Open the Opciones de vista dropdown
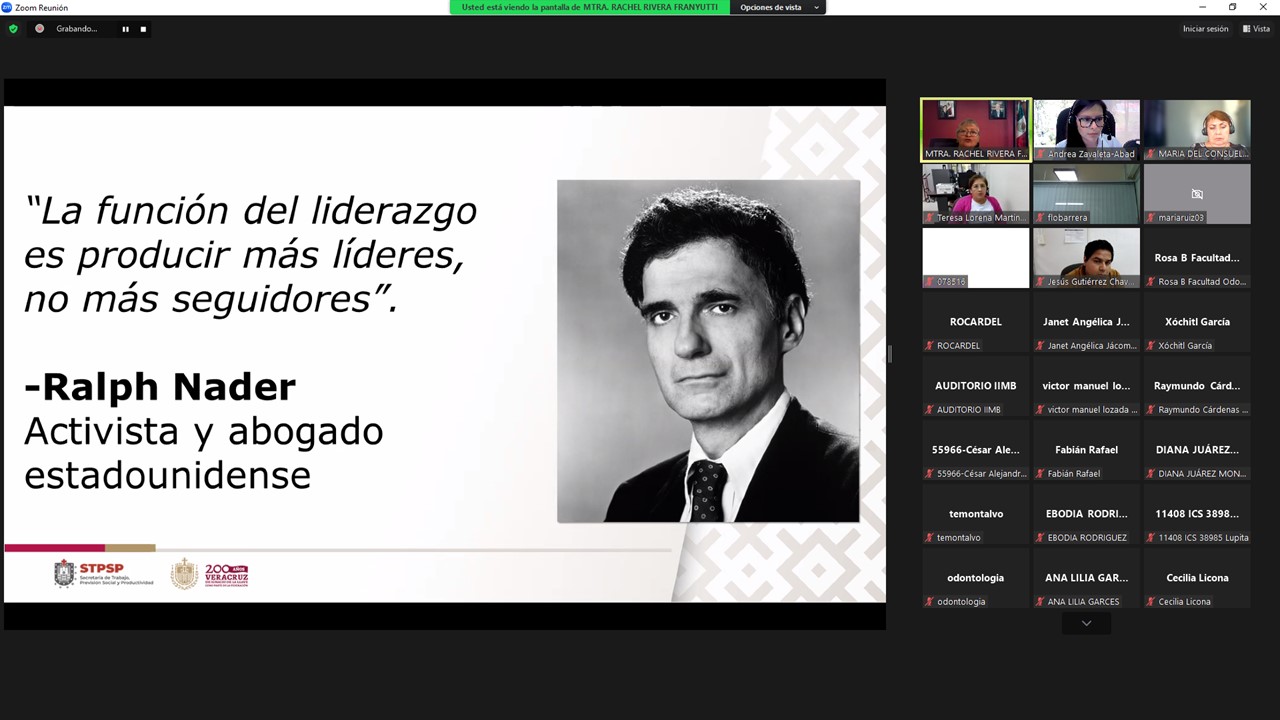 (x=777, y=7)
